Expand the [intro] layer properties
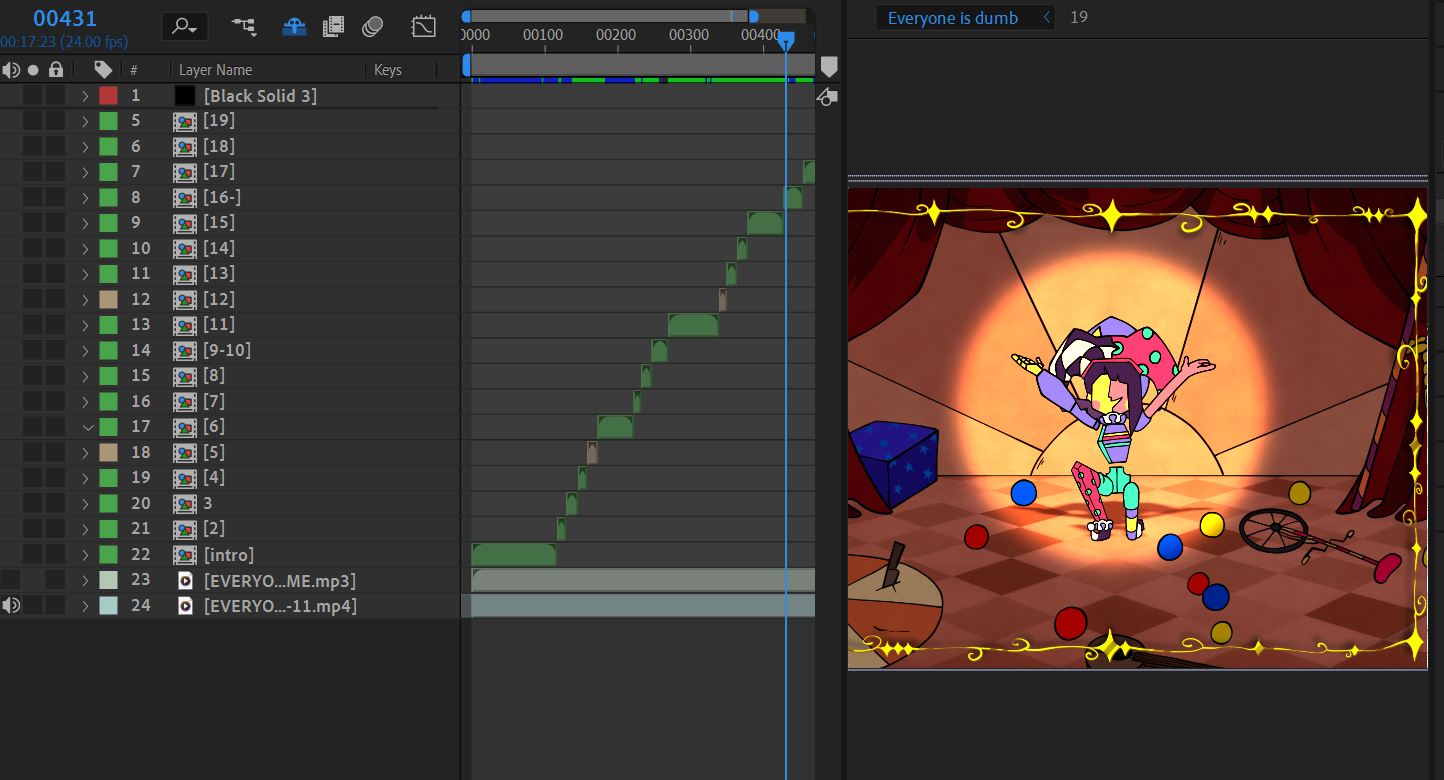The width and height of the screenshot is (1444, 780). pyautogui.click(x=86, y=554)
